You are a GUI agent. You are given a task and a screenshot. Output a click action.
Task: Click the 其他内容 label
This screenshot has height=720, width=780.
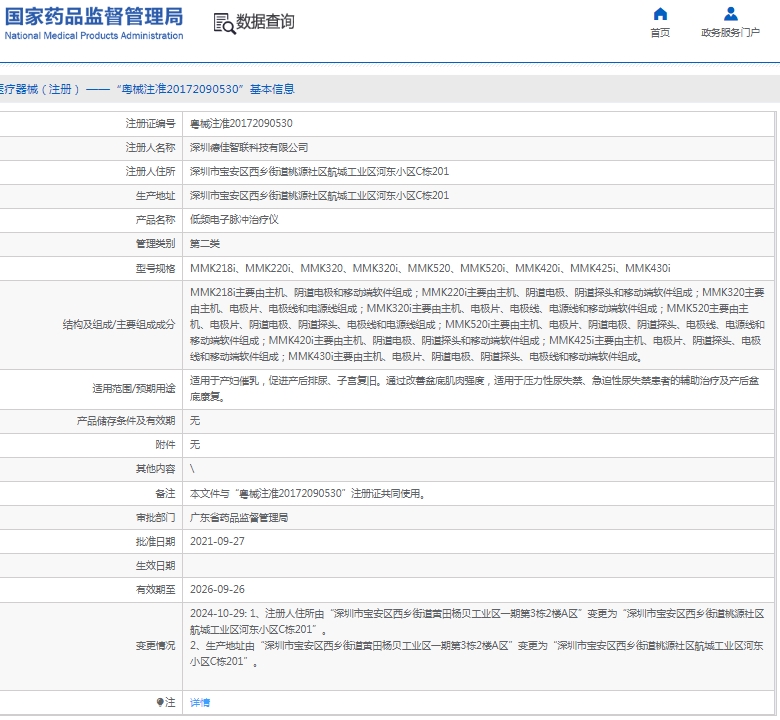[x=155, y=468]
